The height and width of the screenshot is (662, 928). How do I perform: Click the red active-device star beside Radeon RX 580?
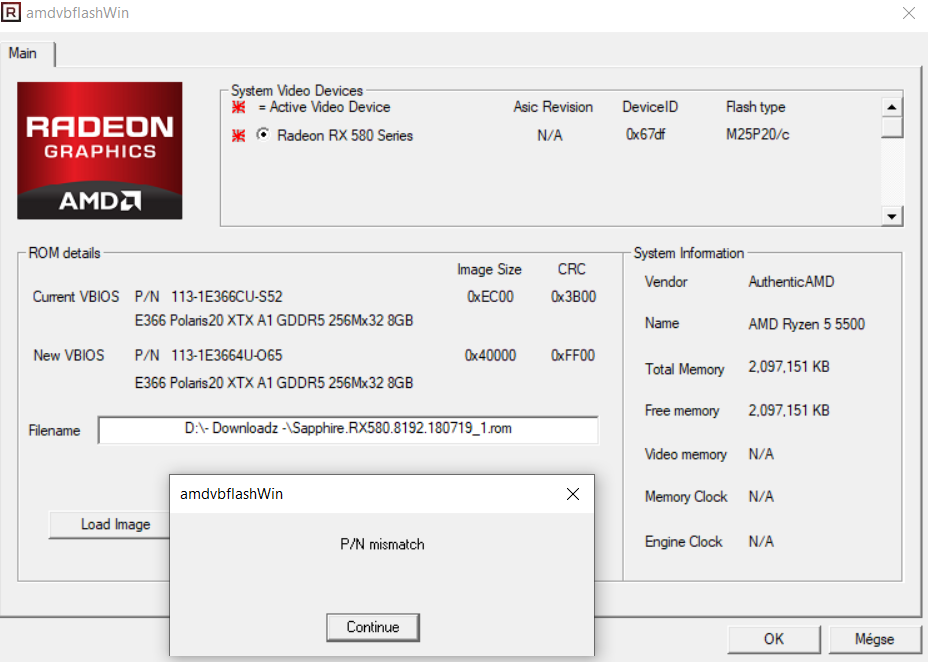[x=239, y=135]
